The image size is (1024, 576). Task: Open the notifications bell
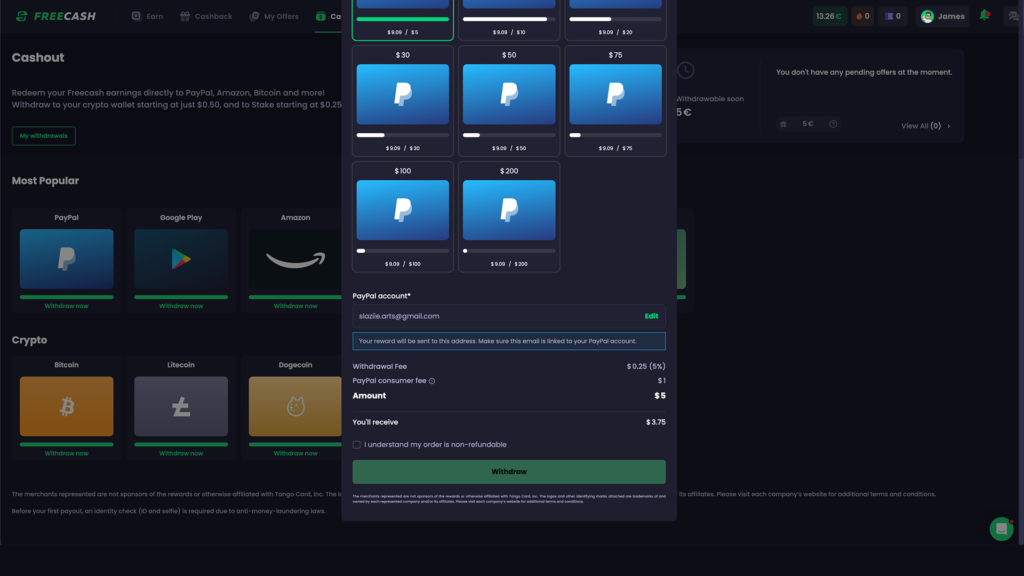click(x=984, y=16)
